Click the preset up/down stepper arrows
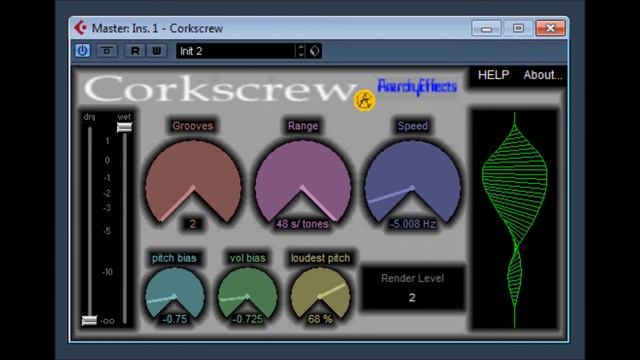640x360 pixels. 301,51
